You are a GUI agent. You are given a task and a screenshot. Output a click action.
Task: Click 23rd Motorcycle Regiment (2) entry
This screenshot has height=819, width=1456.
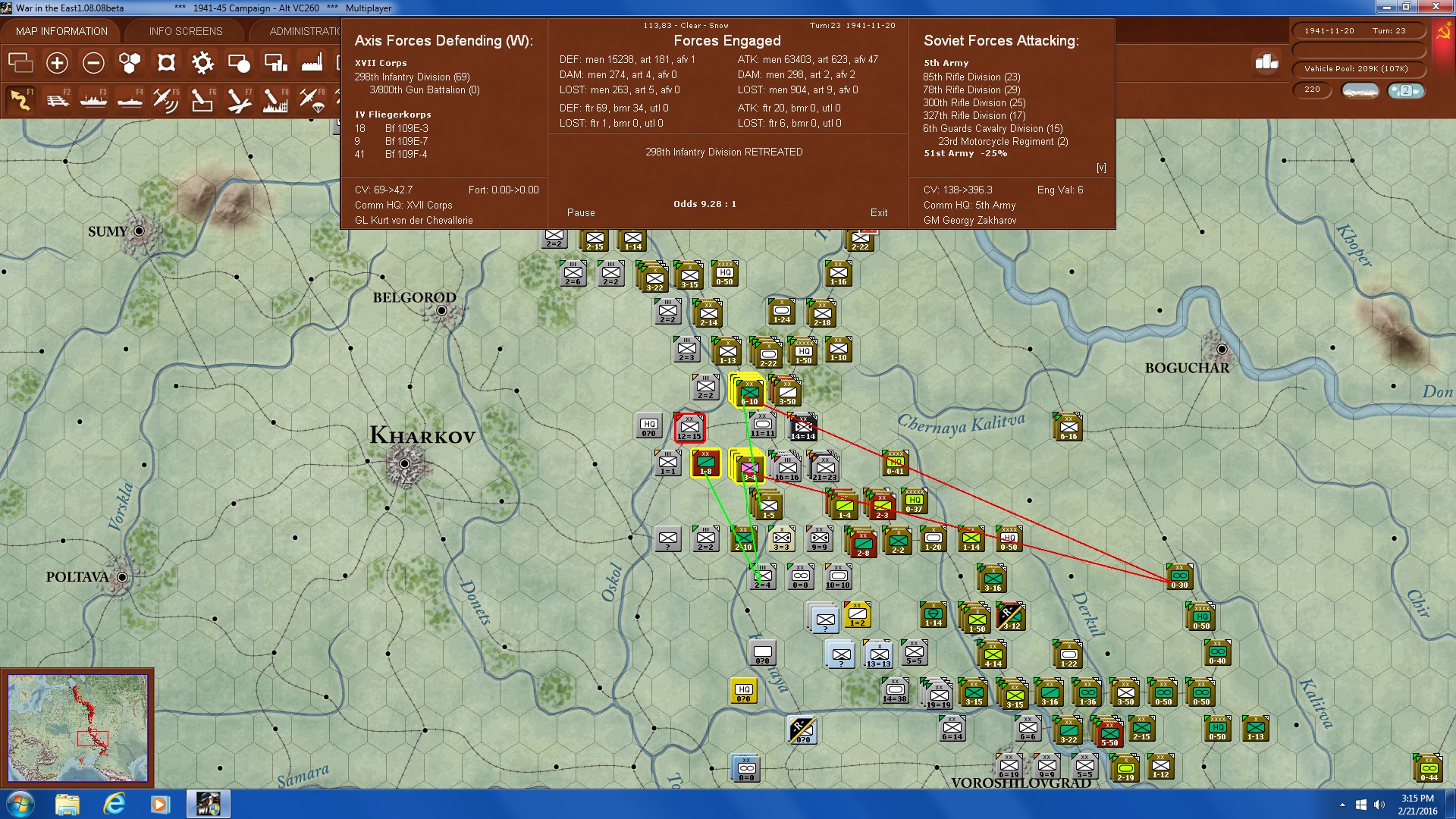tap(1003, 142)
